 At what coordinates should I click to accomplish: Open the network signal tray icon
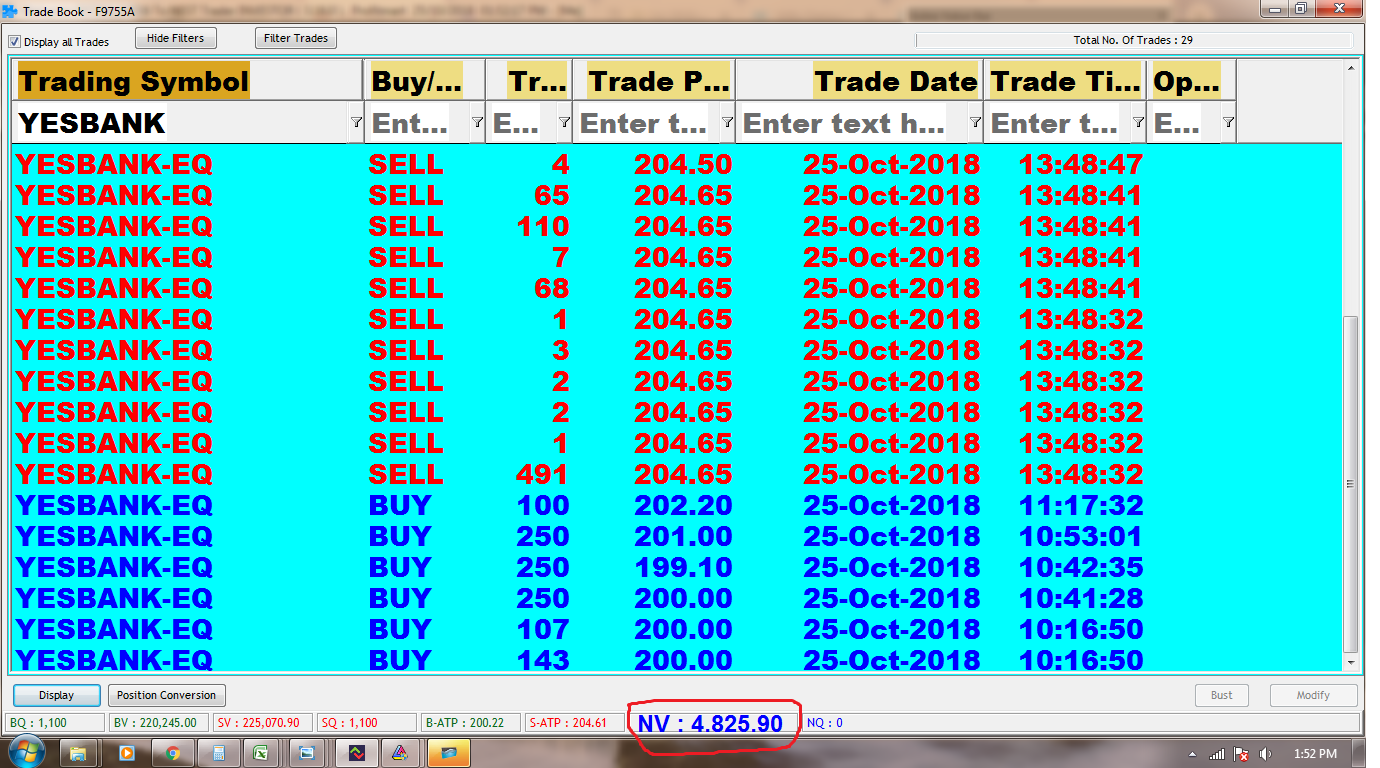coord(1217,754)
